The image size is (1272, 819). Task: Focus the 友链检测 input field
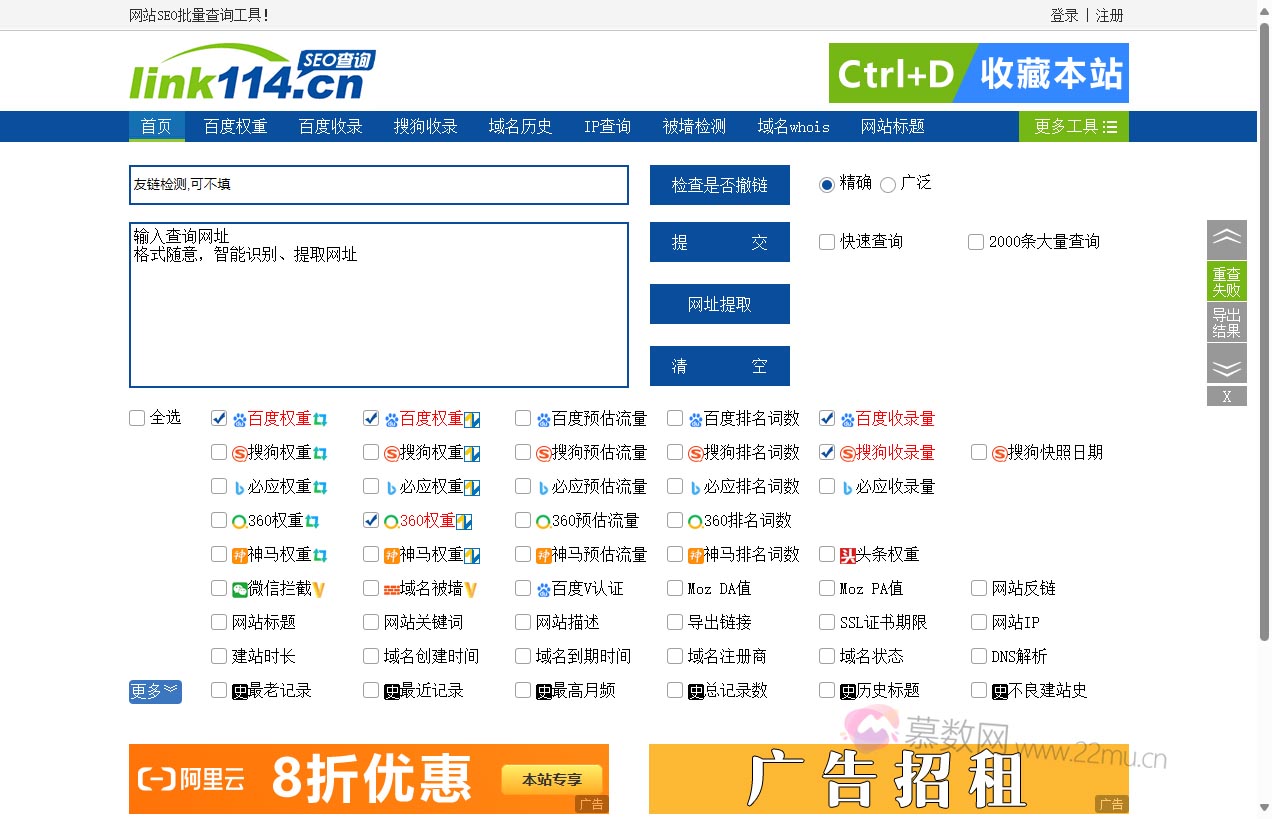click(378, 185)
